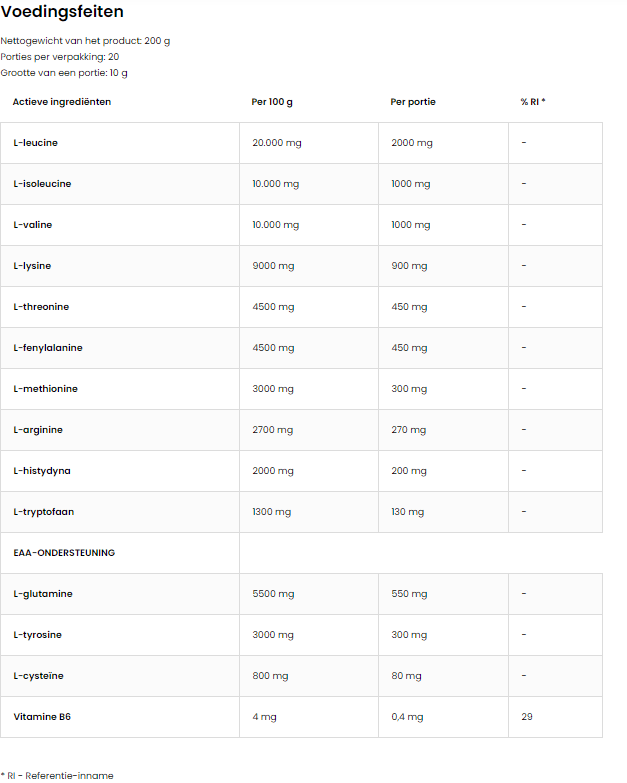This screenshot has height=783, width=627.
Task: Click the % RI column header
Action: tap(533, 102)
